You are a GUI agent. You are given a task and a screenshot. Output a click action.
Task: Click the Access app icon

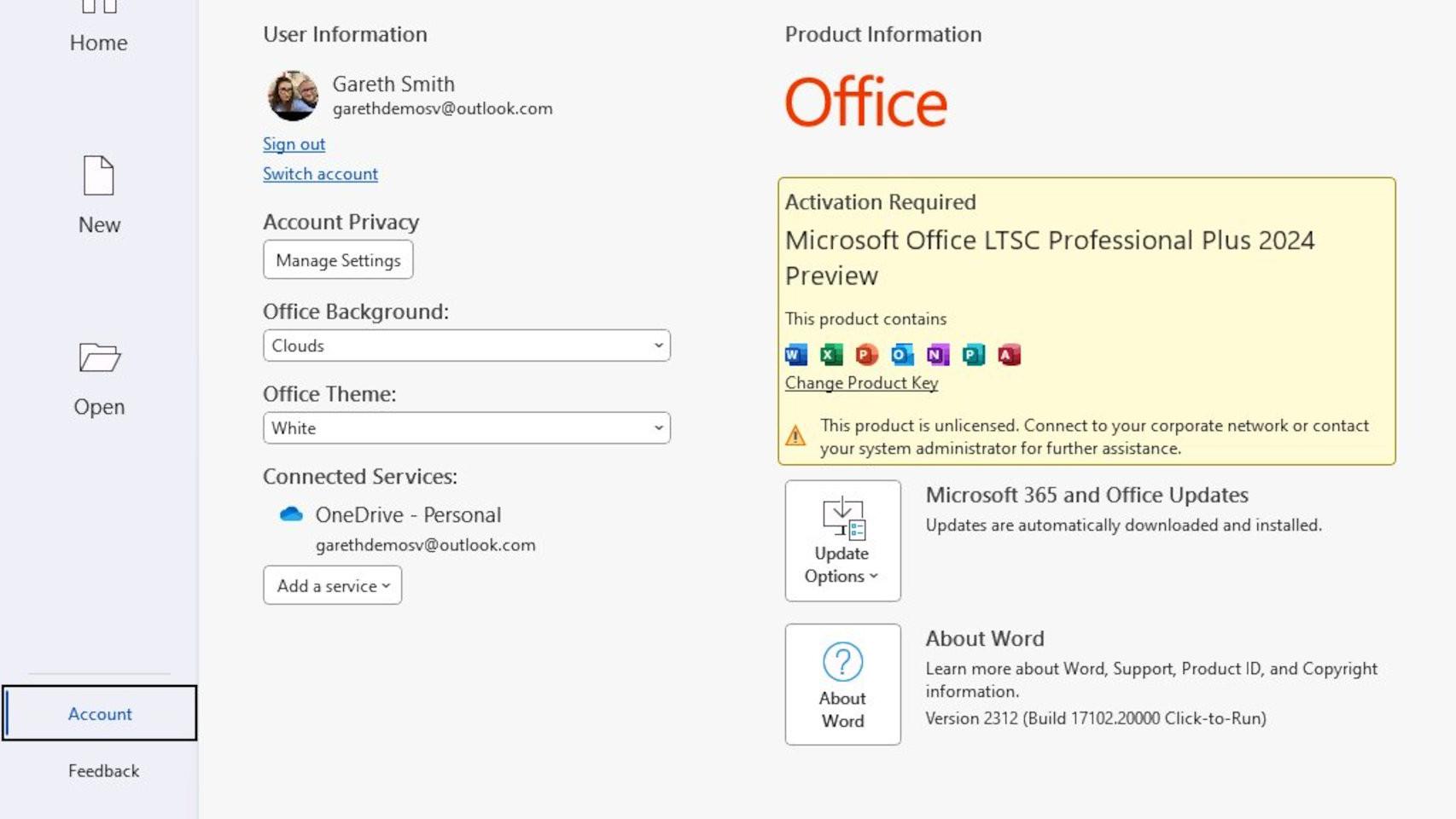pos(1009,354)
